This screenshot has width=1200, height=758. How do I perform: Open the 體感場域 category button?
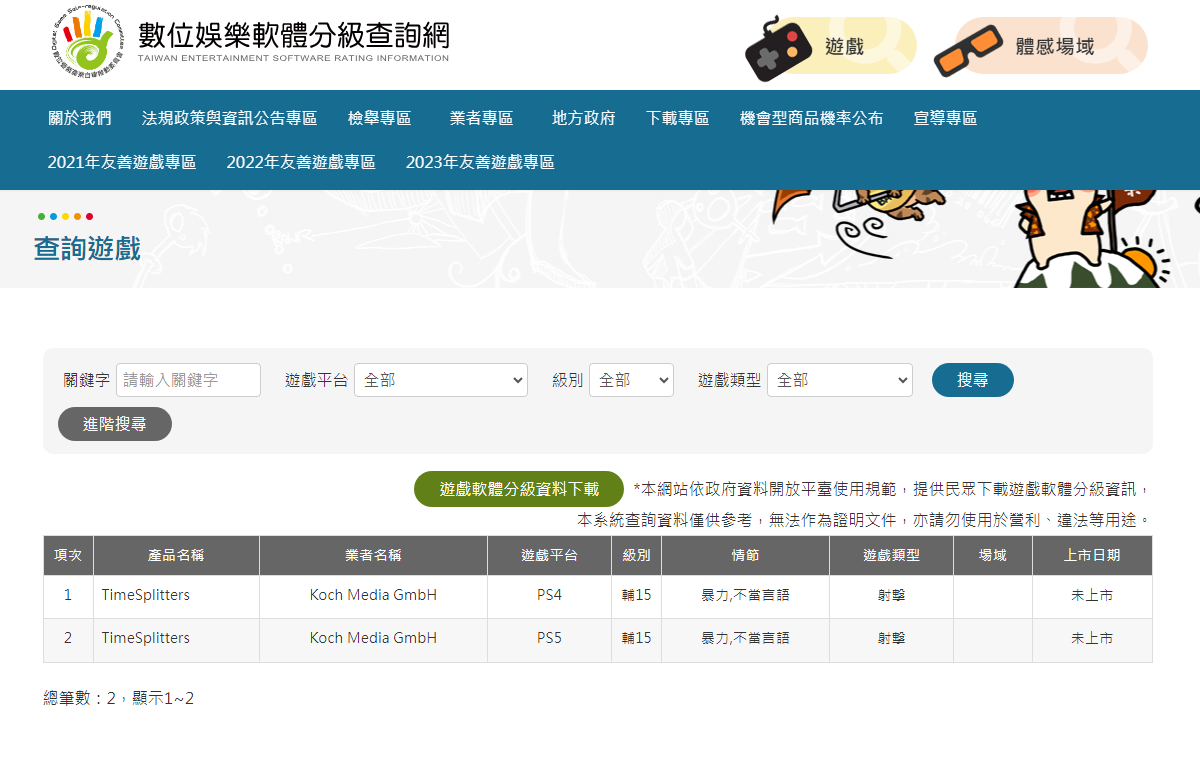click(1055, 46)
